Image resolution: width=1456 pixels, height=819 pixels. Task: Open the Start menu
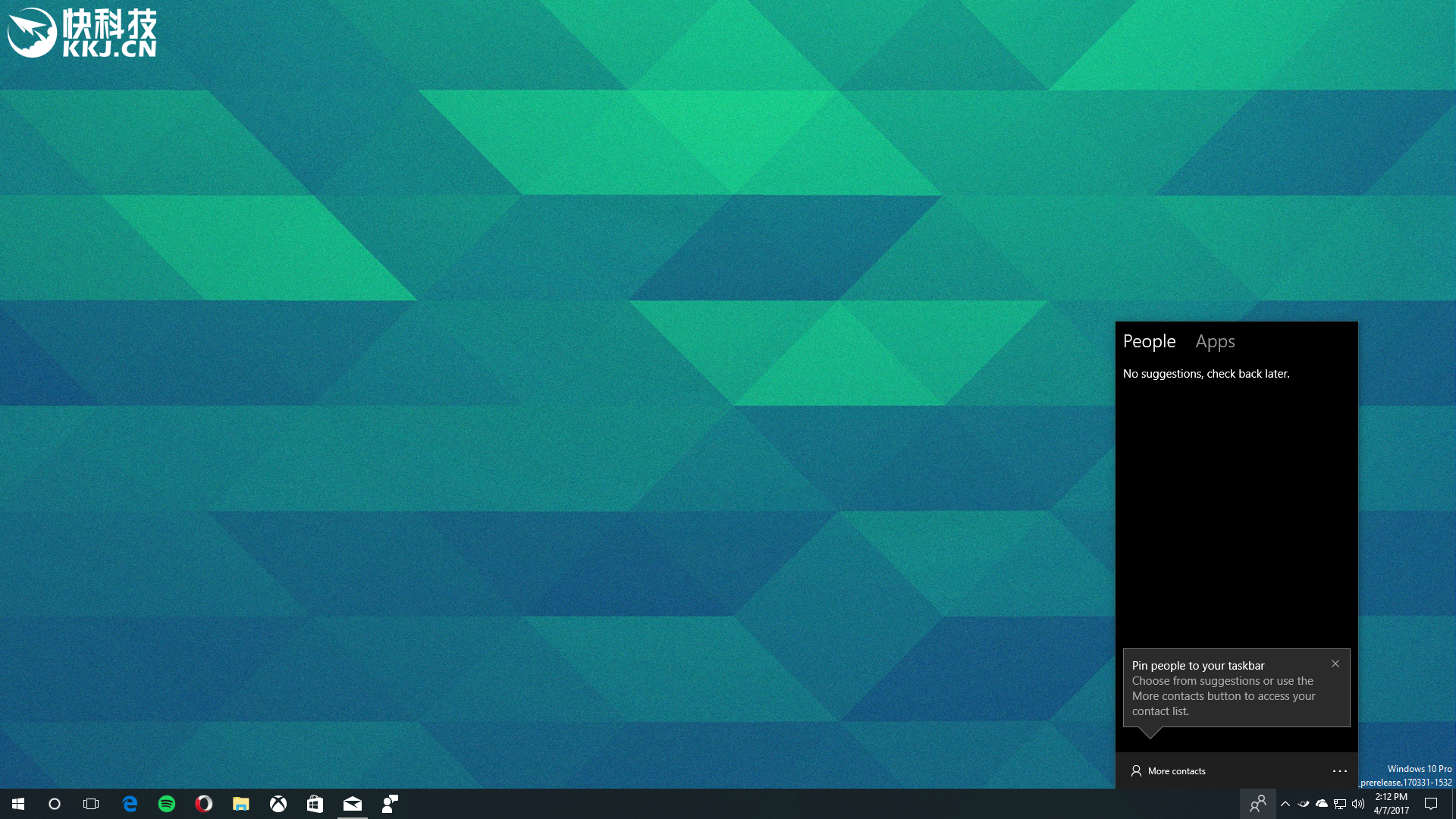coord(18,804)
